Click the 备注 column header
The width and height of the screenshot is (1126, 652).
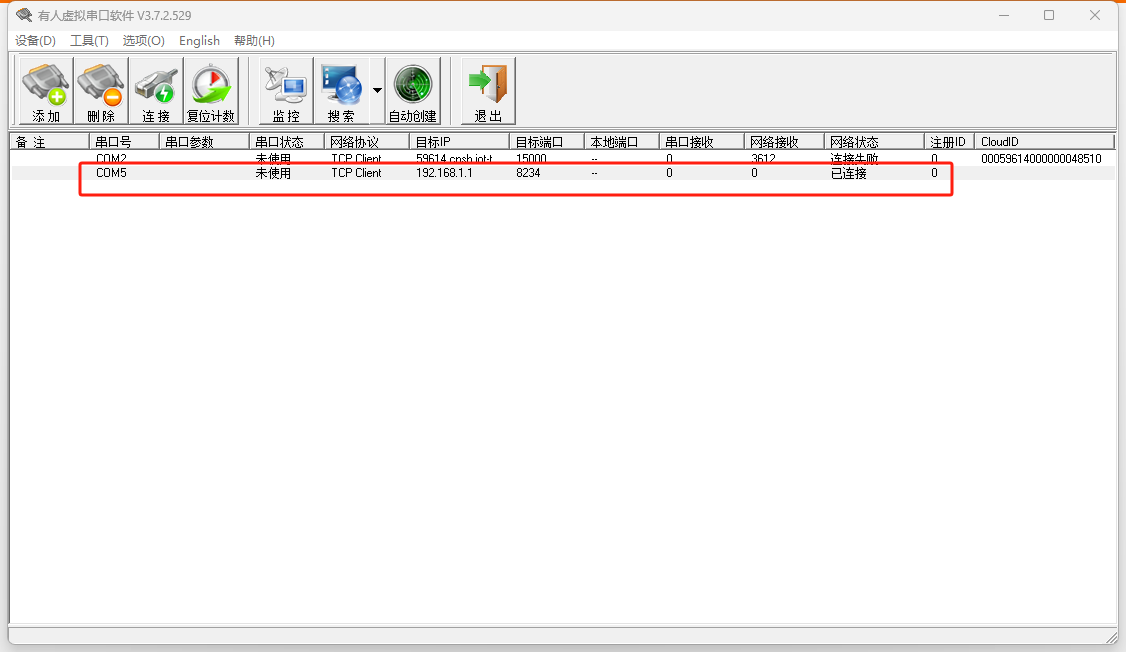[x=50, y=141]
